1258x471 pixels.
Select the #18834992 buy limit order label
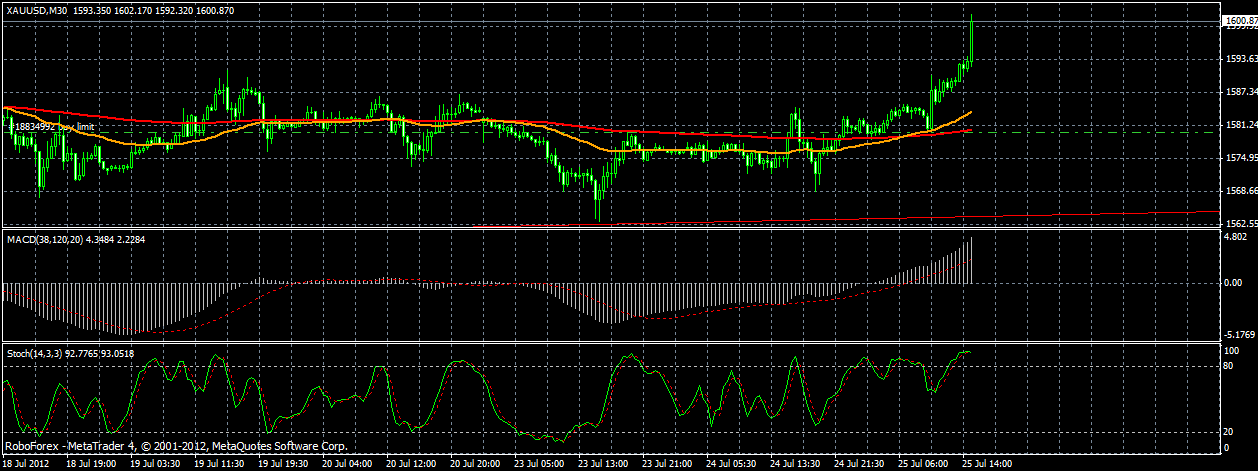point(52,127)
